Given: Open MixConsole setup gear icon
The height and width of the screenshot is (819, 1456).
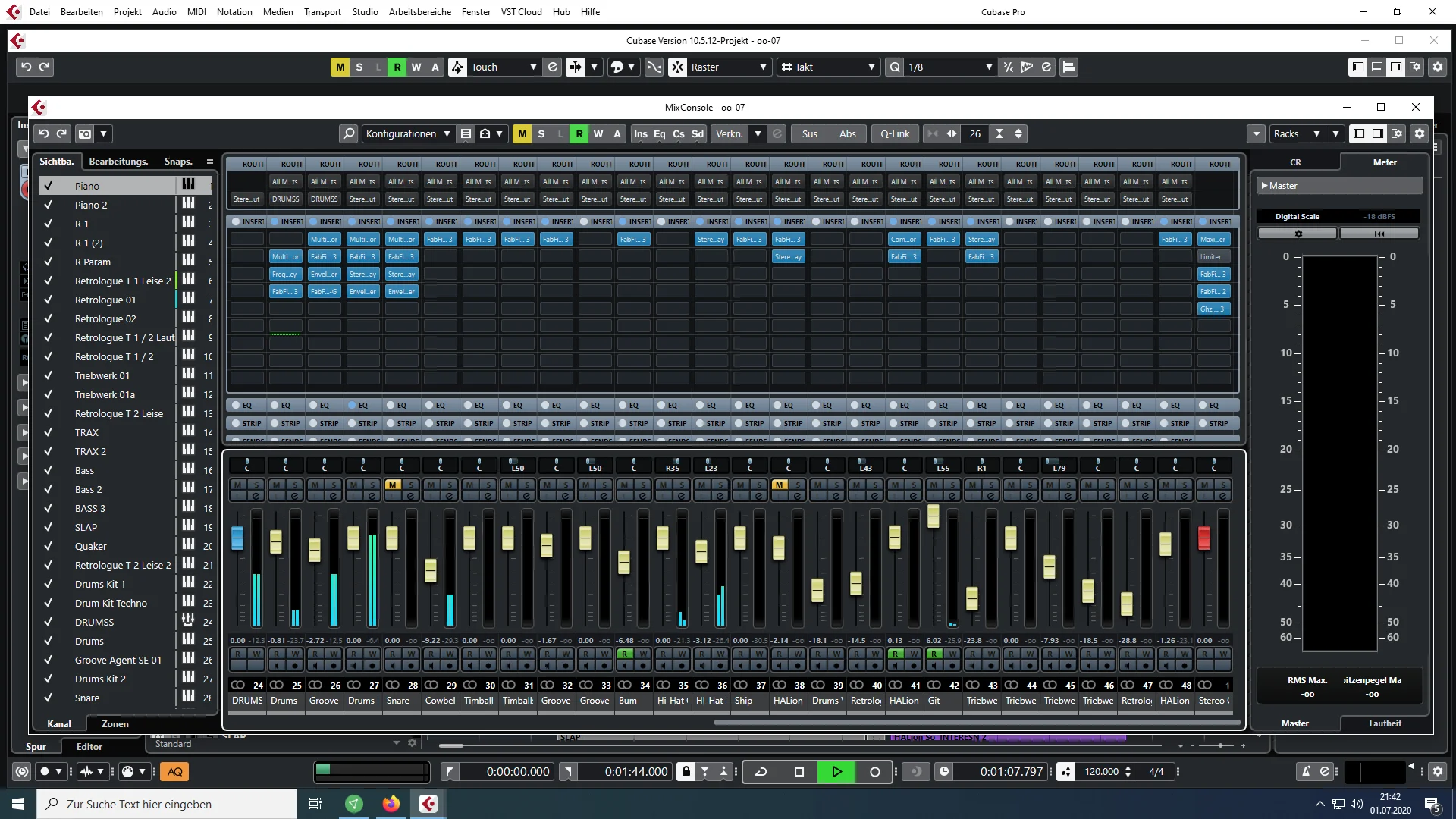Looking at the screenshot, I should pyautogui.click(x=1420, y=133).
